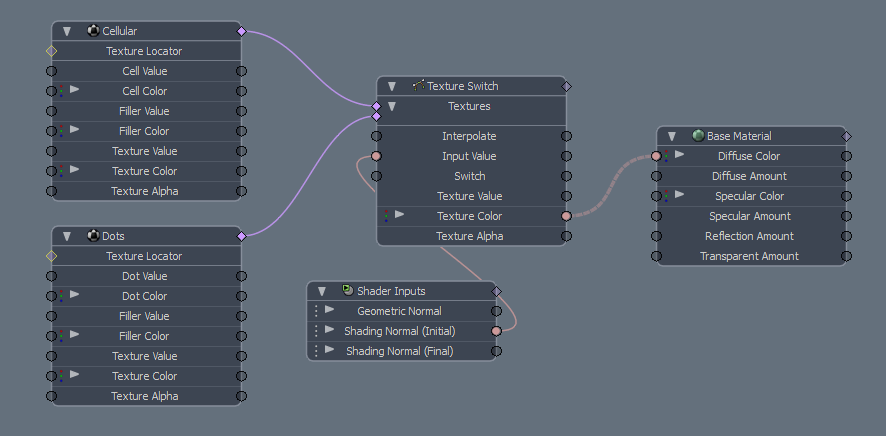The height and width of the screenshot is (436, 886).
Task: Click the yellow Texture Locator diamond on Dots
Action: tap(51, 256)
